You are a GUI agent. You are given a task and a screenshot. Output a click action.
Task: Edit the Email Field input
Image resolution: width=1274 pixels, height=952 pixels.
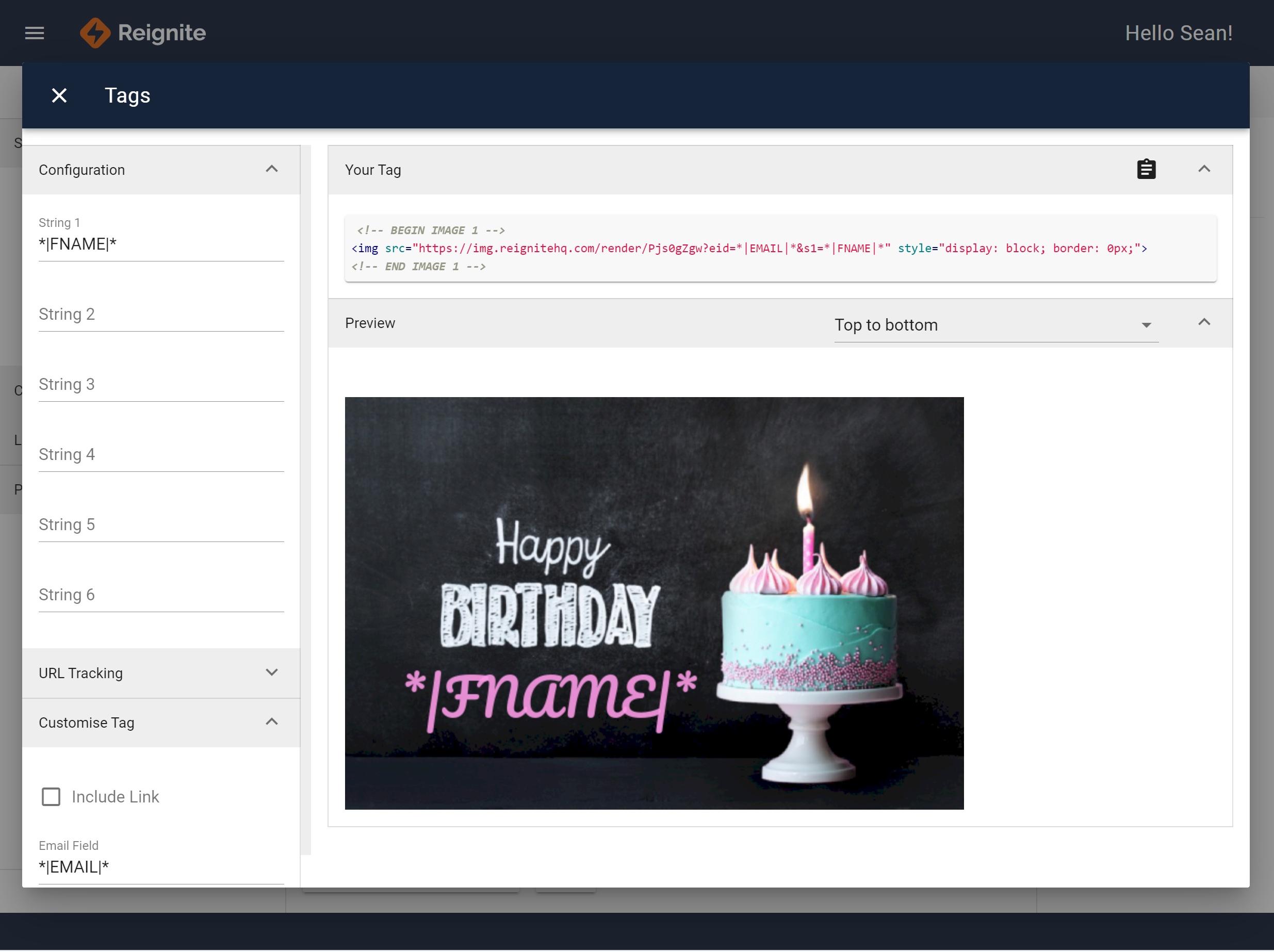pyautogui.click(x=161, y=867)
